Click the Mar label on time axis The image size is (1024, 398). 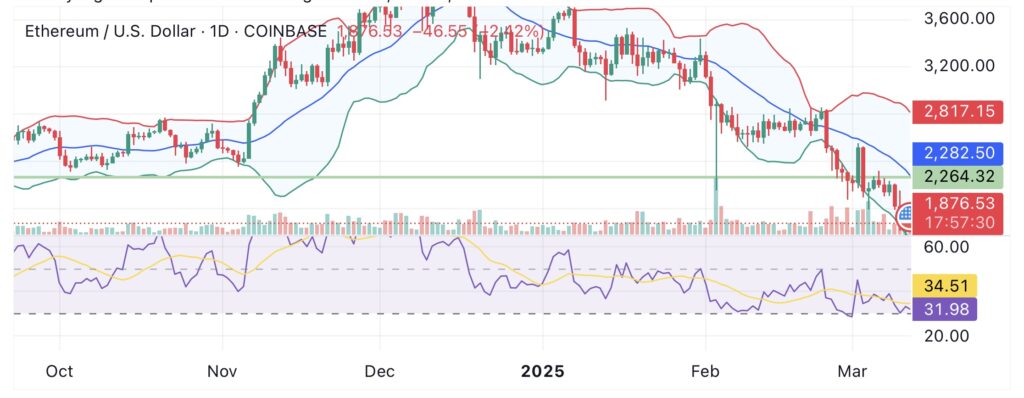[852, 371]
